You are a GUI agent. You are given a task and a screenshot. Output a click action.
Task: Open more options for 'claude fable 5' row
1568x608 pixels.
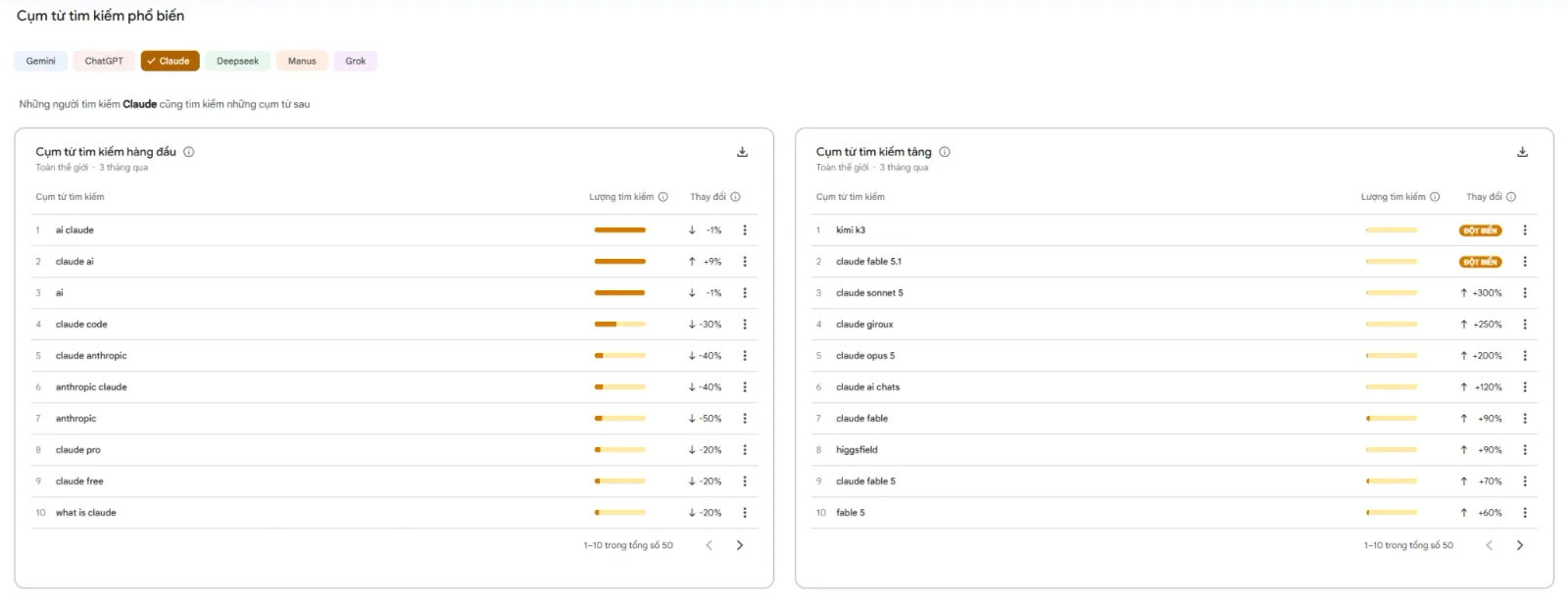click(x=1525, y=481)
